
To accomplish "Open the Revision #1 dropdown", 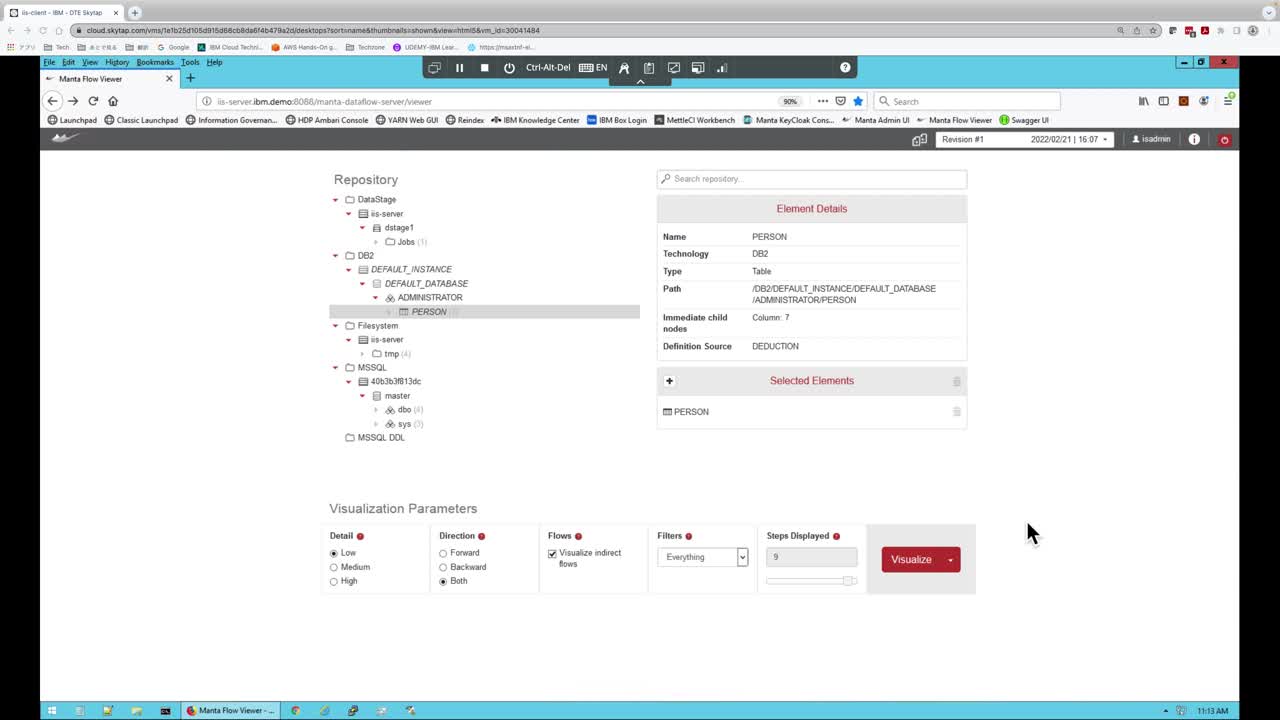I will (x=1025, y=139).
